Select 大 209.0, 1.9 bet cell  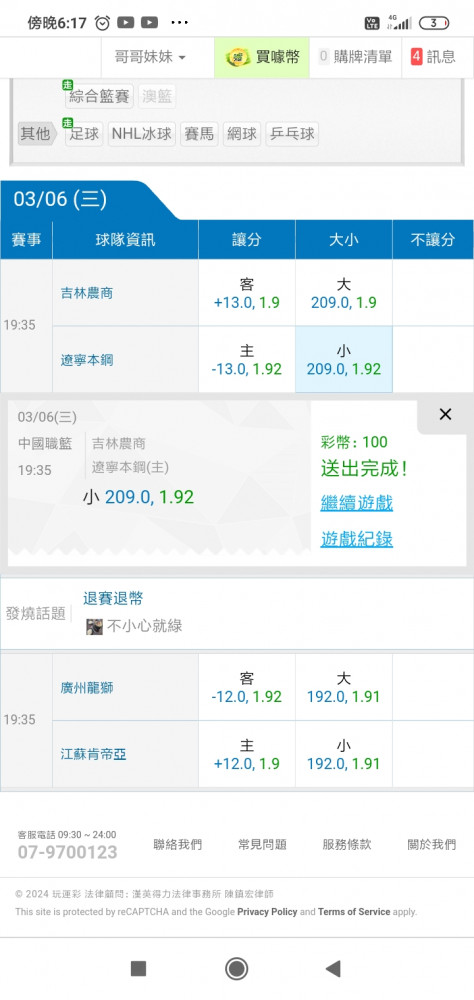tap(344, 293)
